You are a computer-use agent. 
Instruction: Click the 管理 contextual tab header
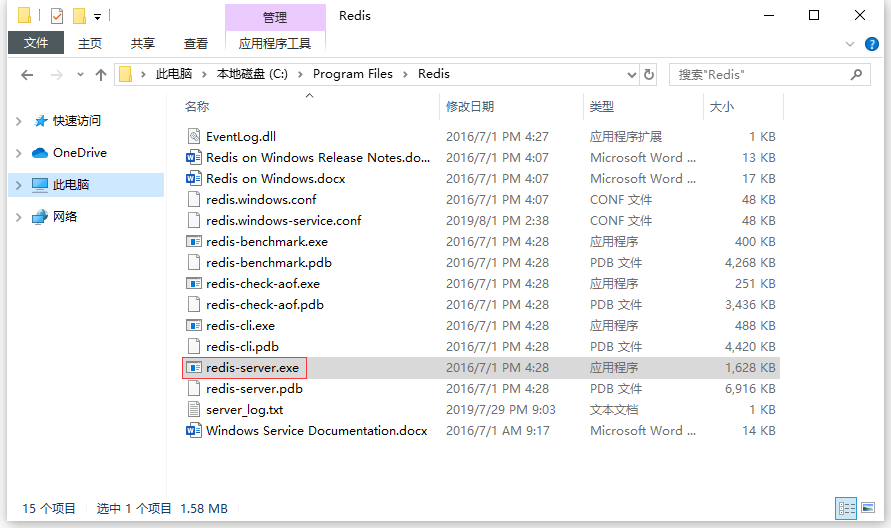tap(275, 17)
